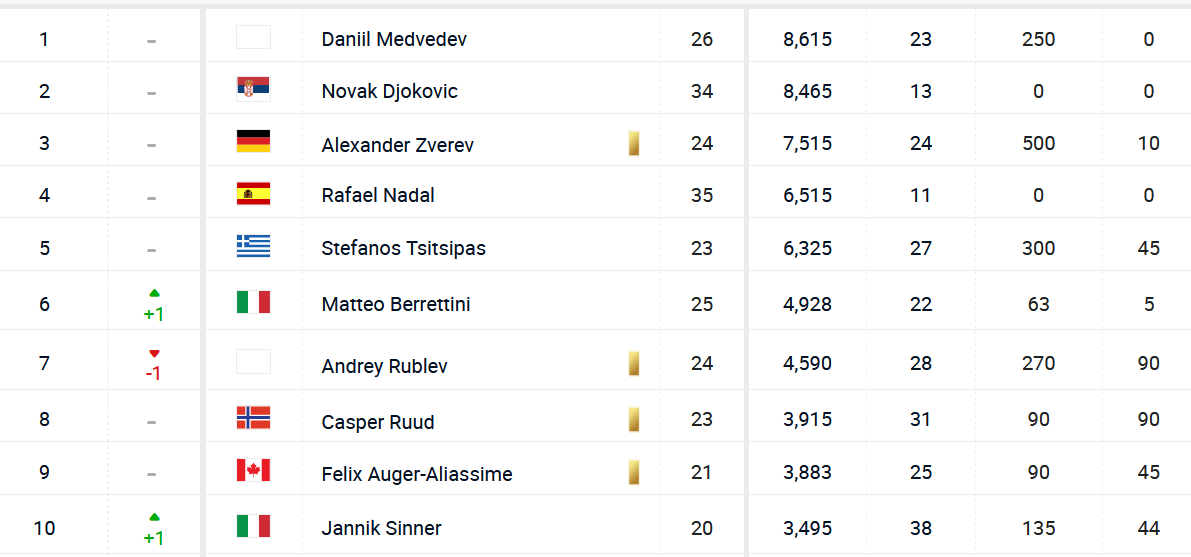Click the Norwegian flag beside Casper Ruud
This screenshot has height=557, width=1191.
coord(253,418)
